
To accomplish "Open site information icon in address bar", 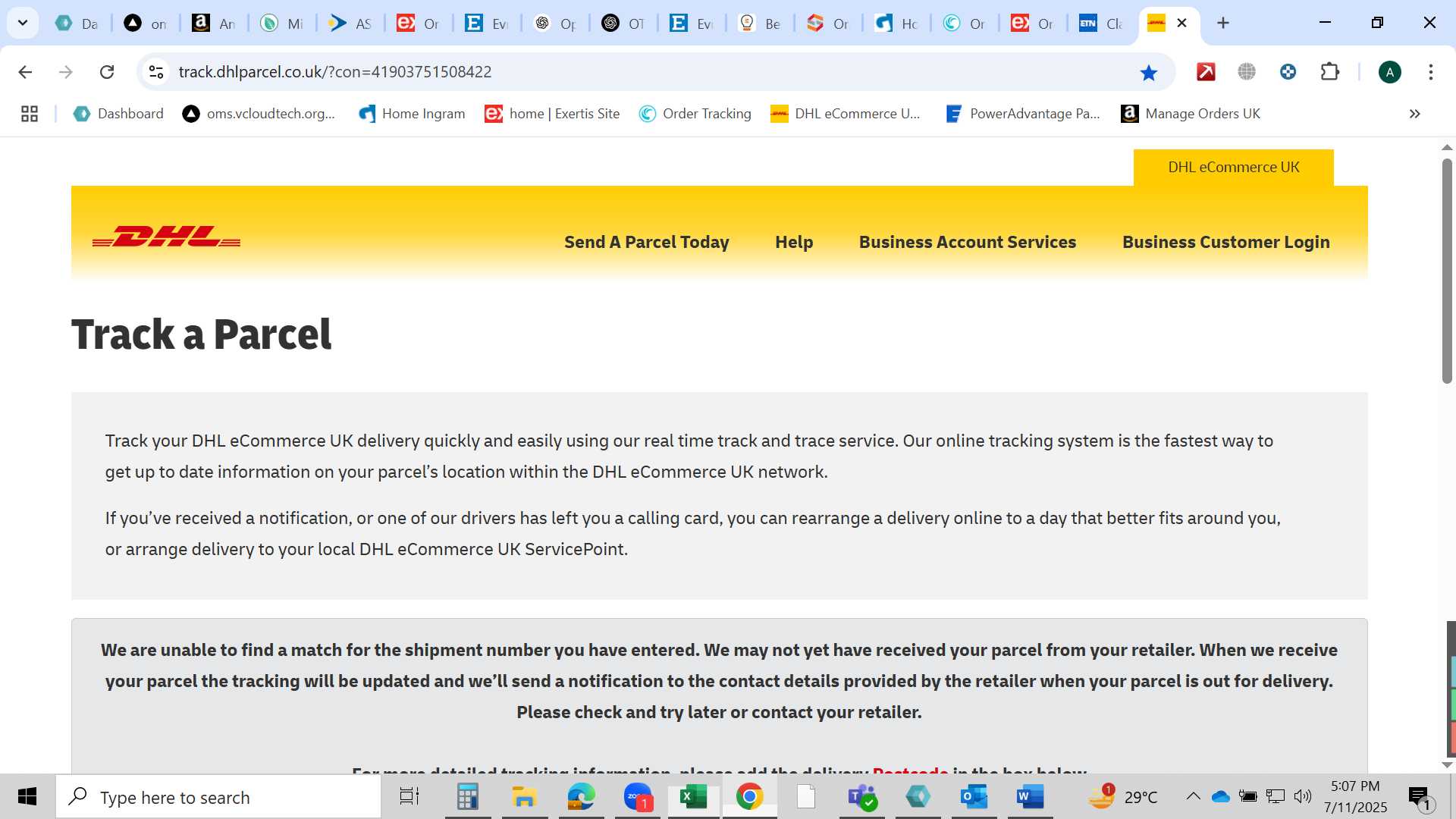I will tap(156, 72).
